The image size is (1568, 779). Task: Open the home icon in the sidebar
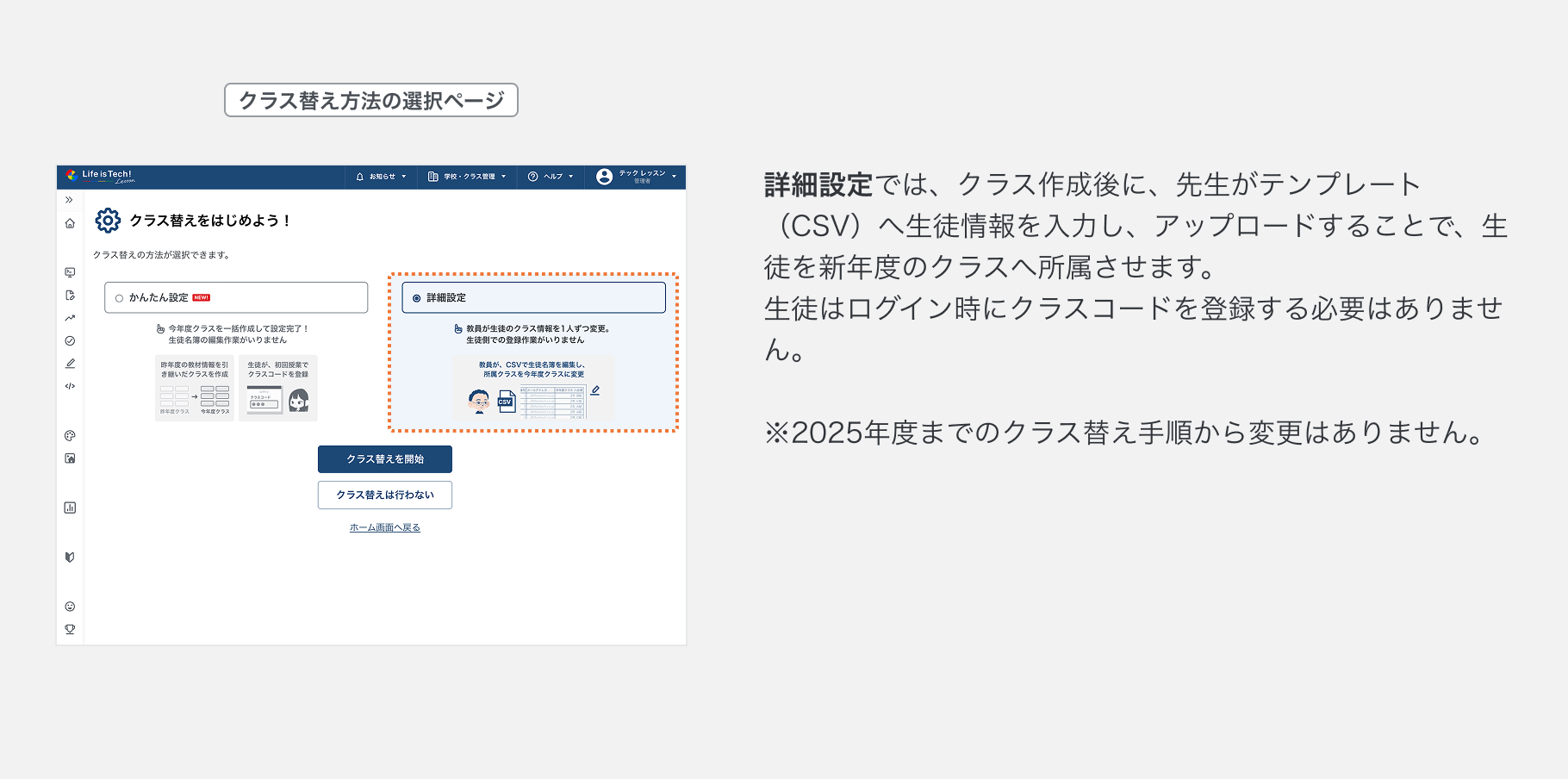(x=71, y=224)
